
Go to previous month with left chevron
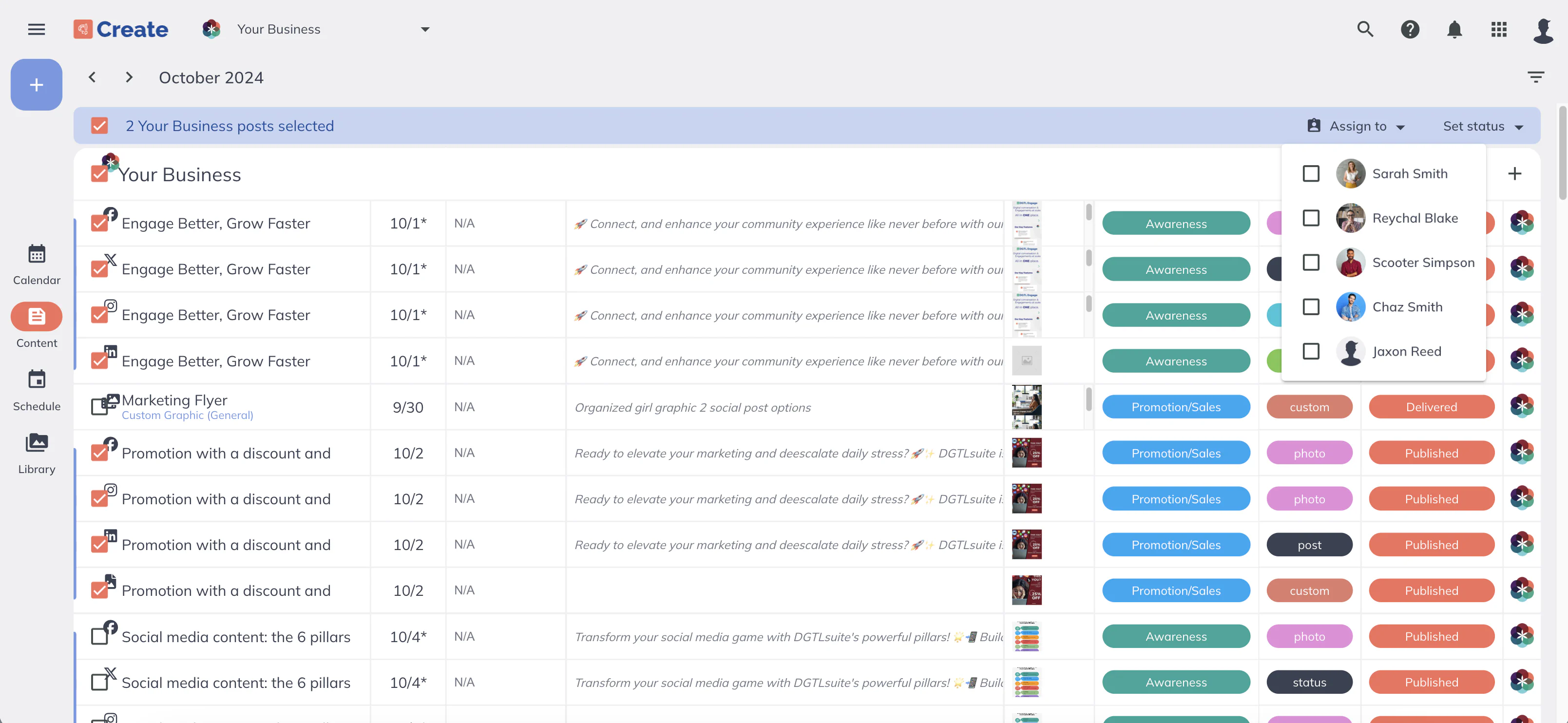coord(92,77)
